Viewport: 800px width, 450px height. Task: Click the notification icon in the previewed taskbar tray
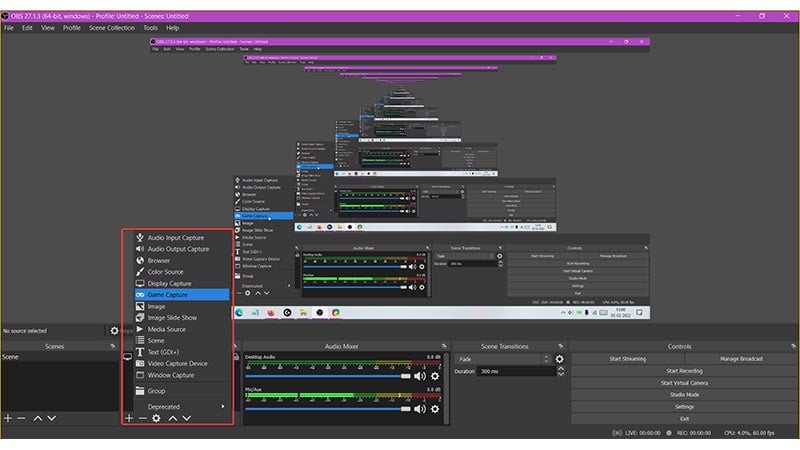click(x=639, y=312)
